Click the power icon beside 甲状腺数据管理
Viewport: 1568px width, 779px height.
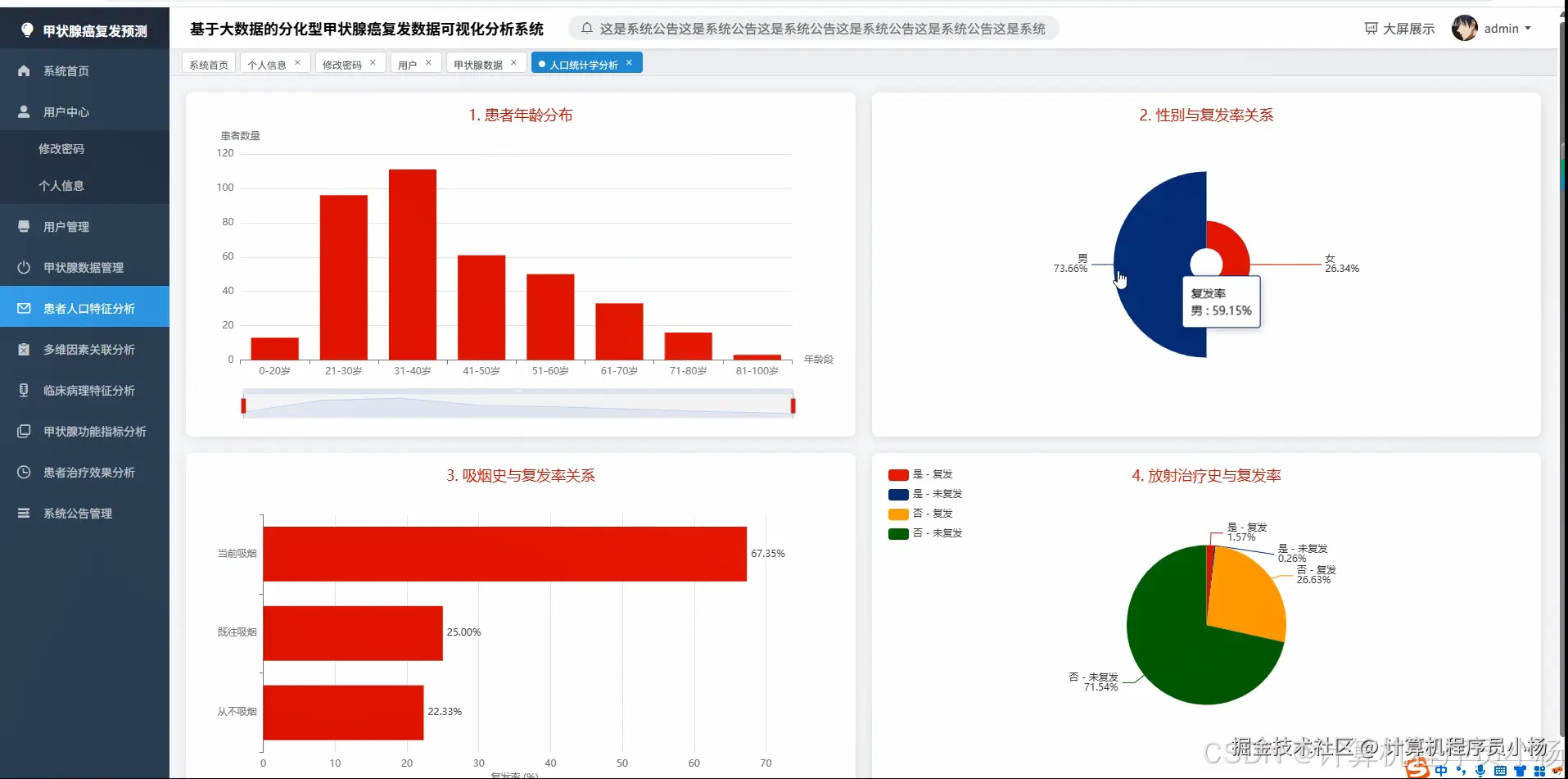[x=24, y=268]
